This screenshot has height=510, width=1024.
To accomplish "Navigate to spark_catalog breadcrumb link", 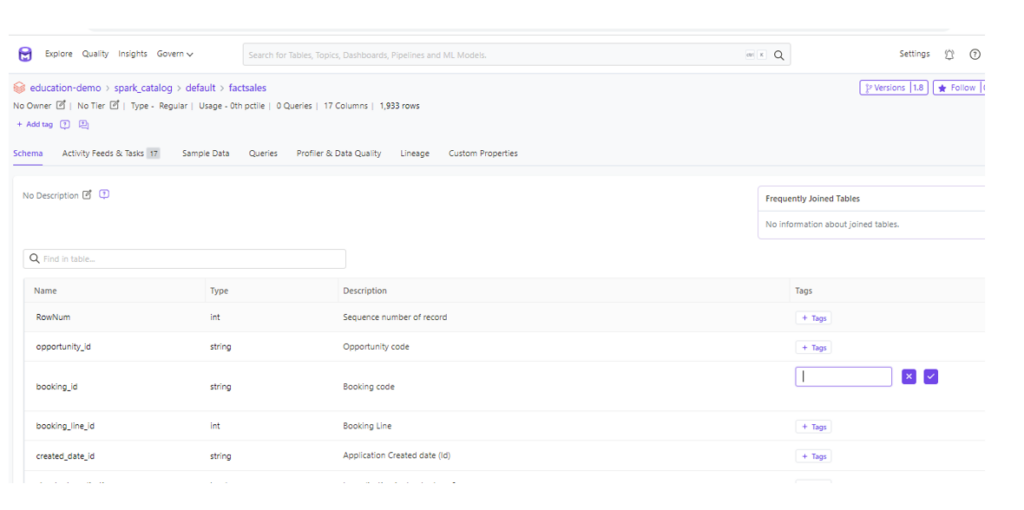I will 143,88.
